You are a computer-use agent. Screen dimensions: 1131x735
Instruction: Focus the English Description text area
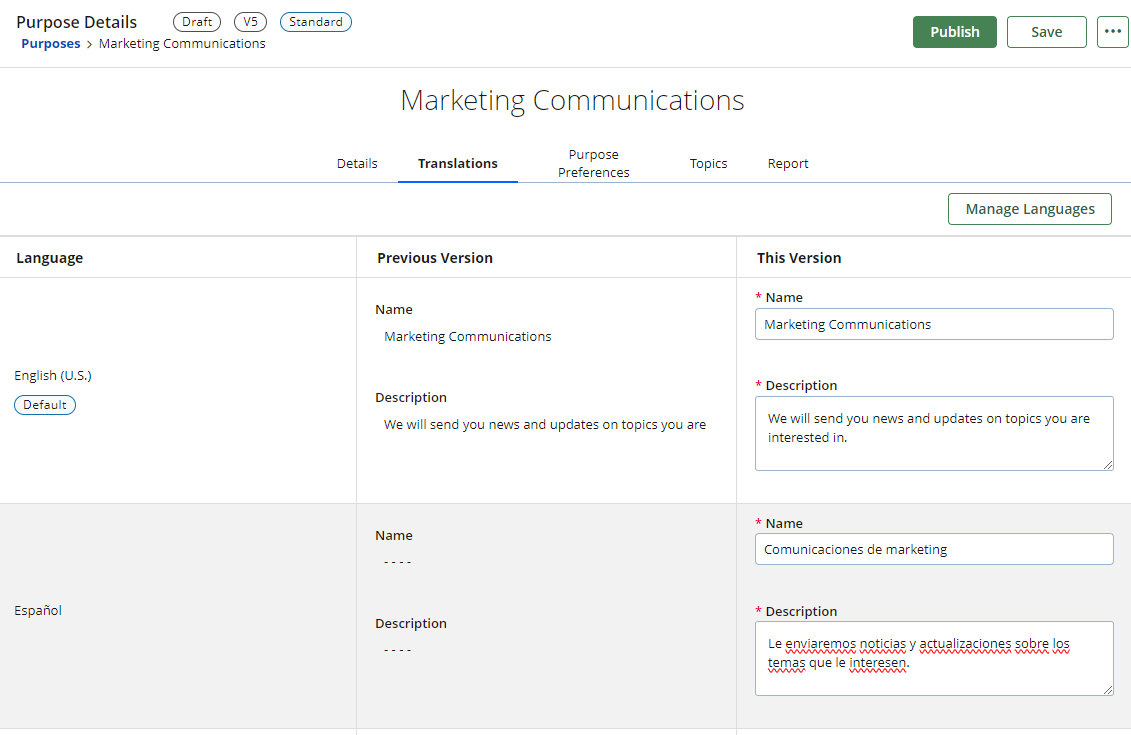pos(933,433)
